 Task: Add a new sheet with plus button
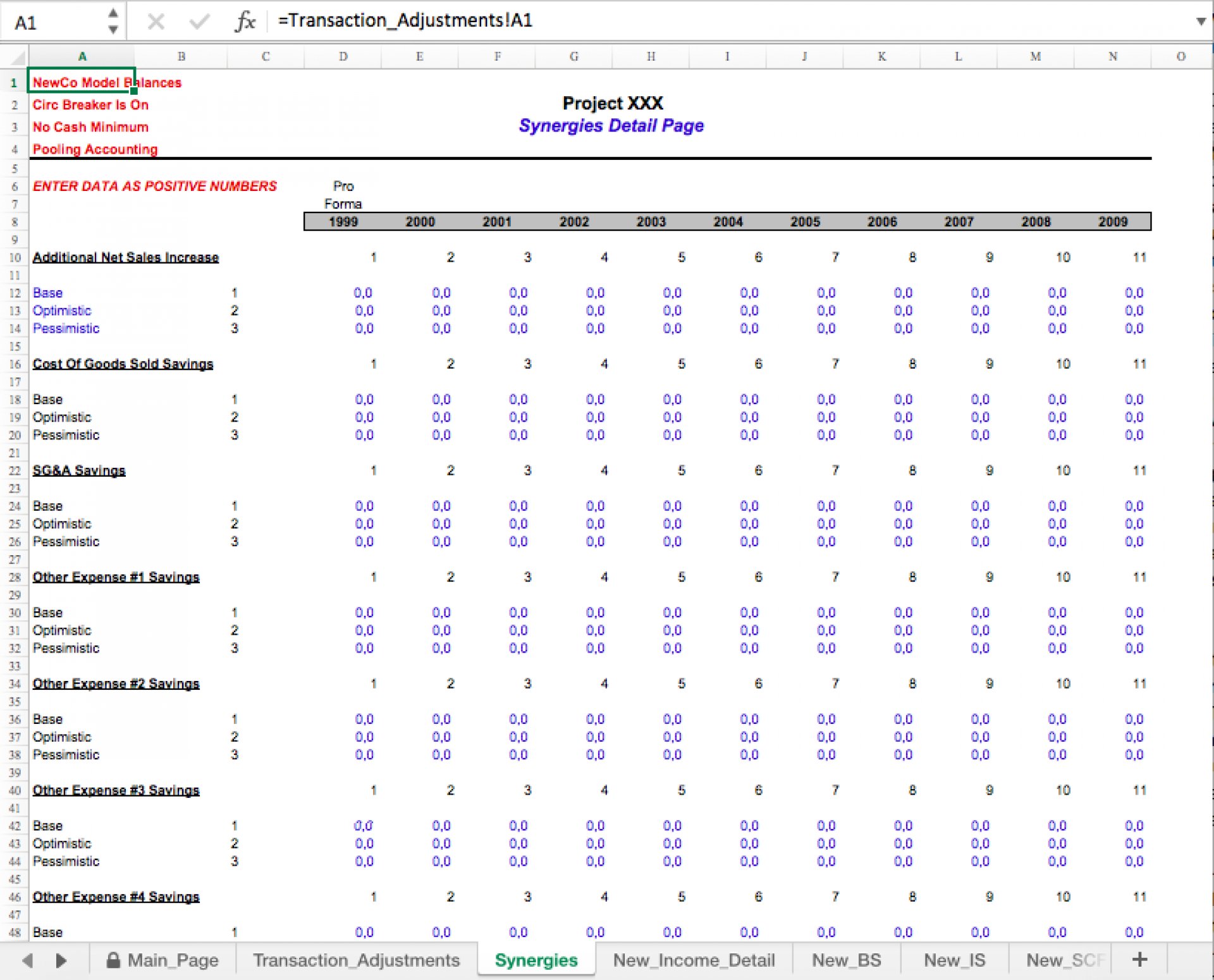(x=1139, y=960)
